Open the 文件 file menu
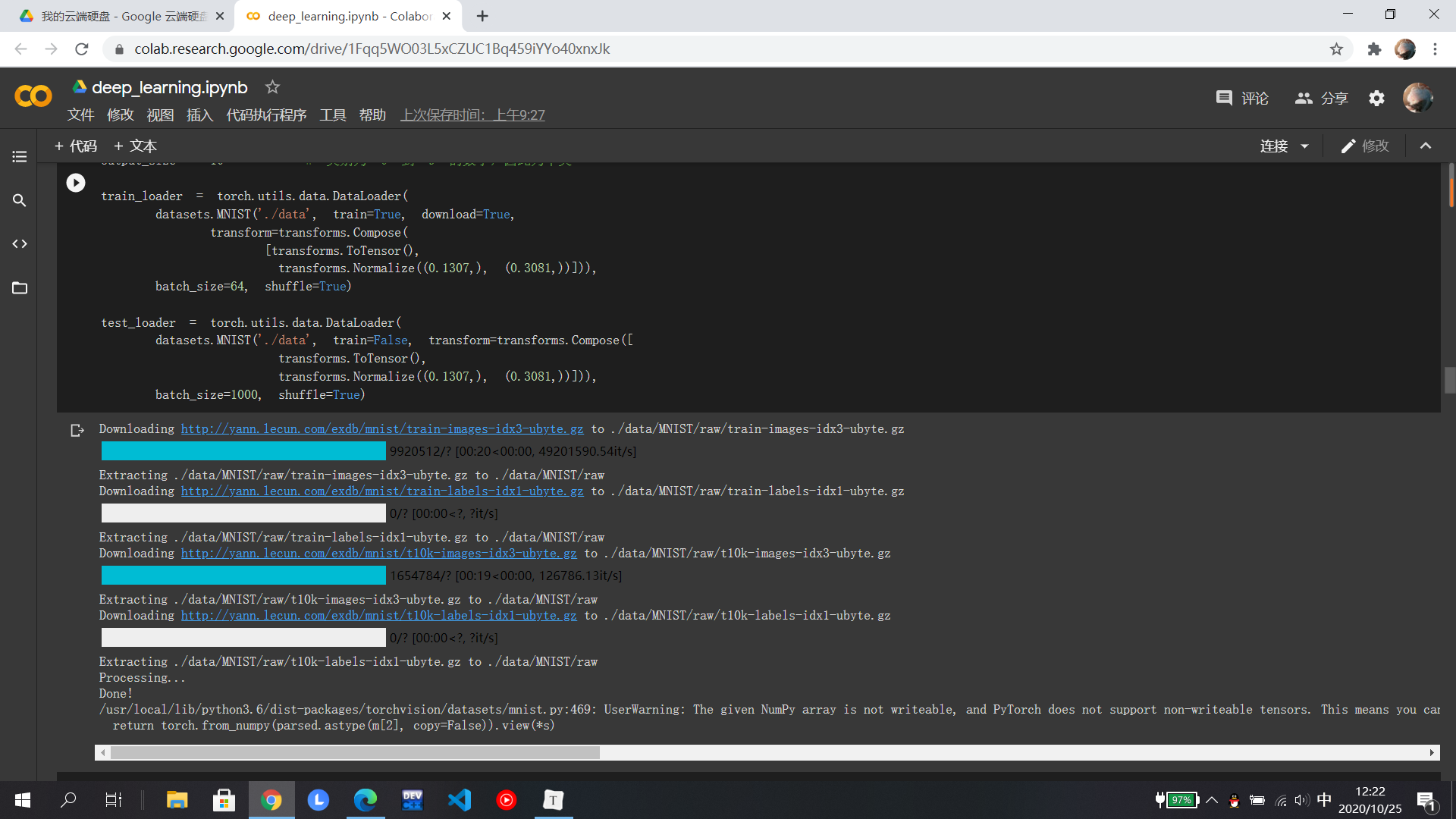 pyautogui.click(x=80, y=115)
